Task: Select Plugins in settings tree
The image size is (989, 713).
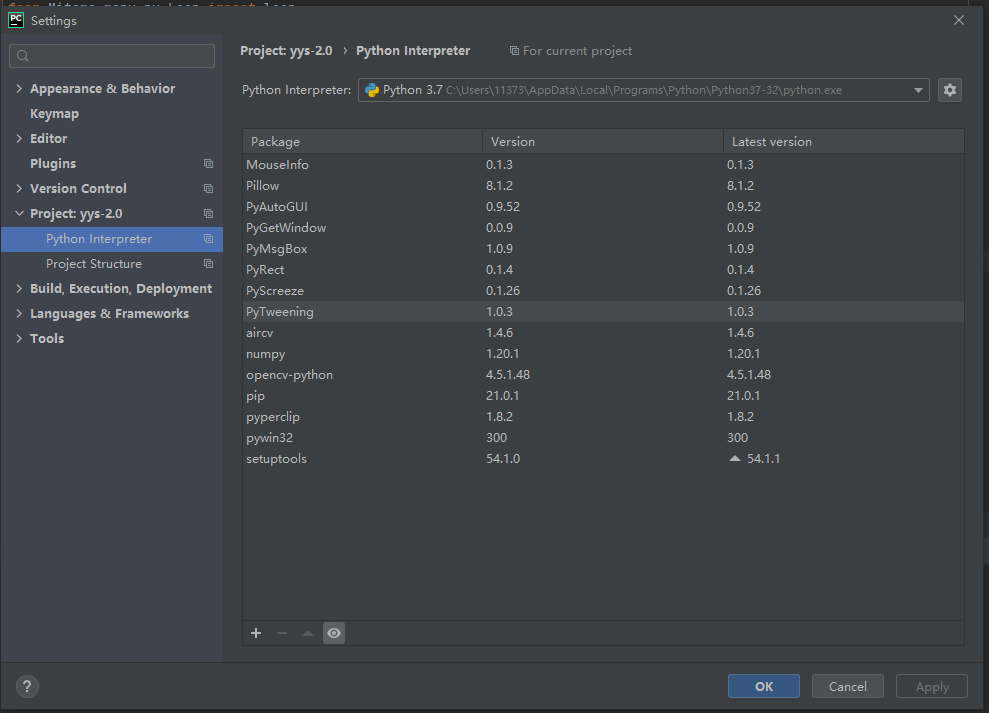Action: [53, 163]
